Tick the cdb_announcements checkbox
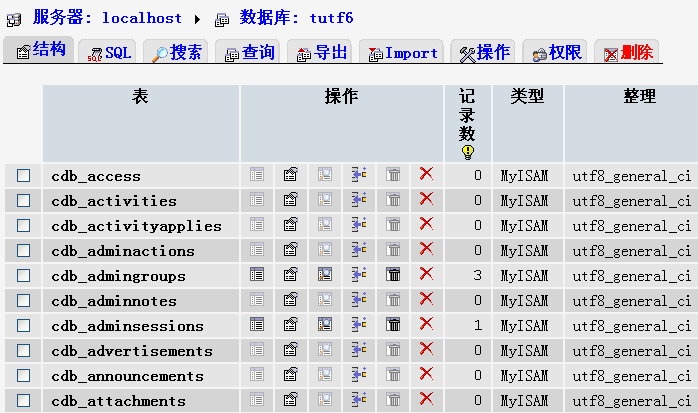Viewport: 698px width, 413px height. point(24,375)
